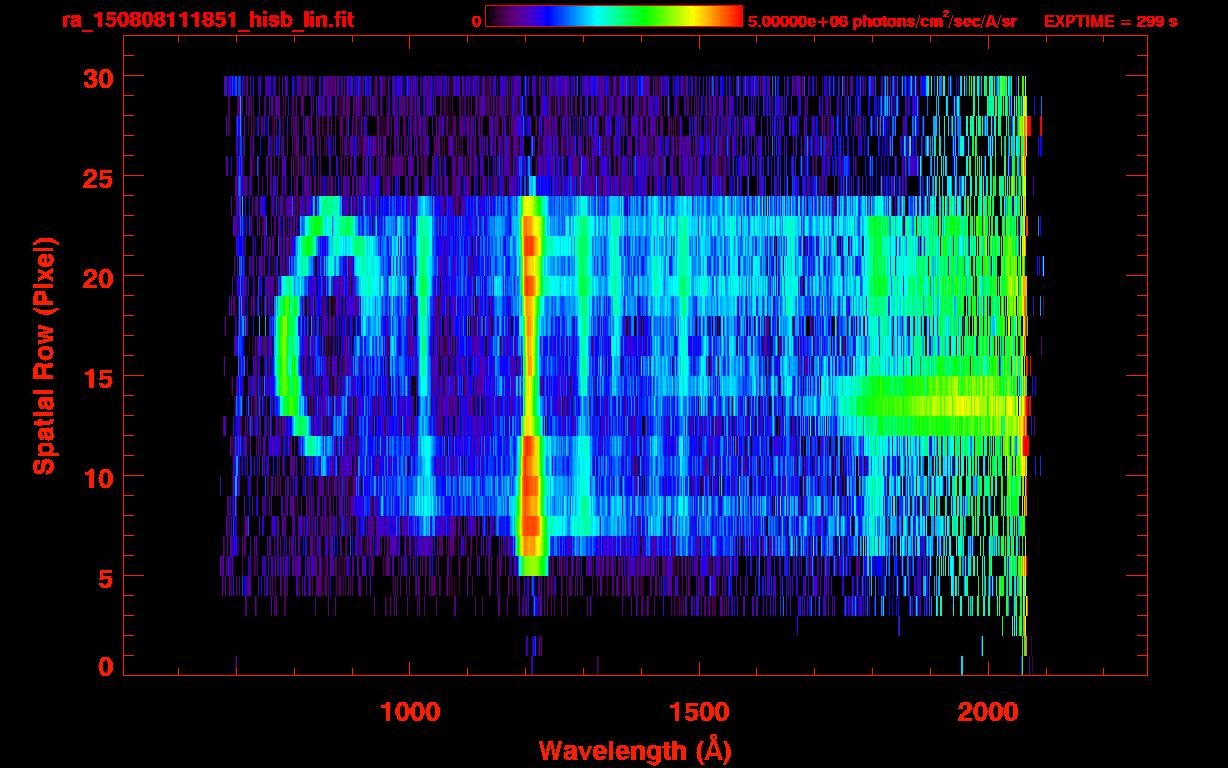Click the rainbow color scale bar

613,16
